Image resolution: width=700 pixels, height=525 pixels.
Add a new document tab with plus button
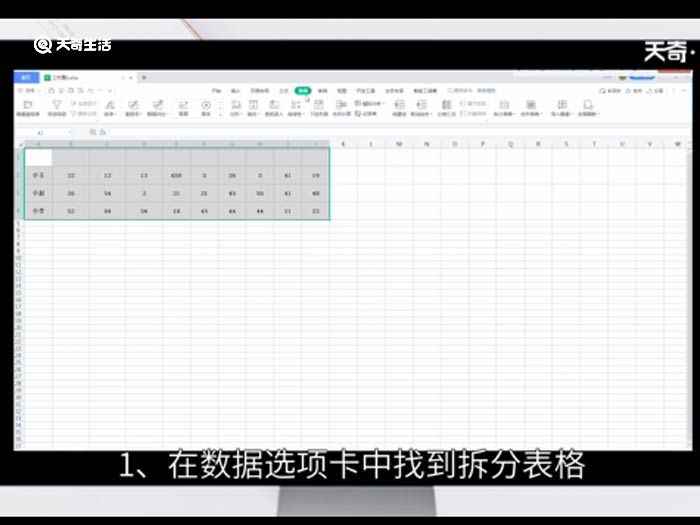143,77
